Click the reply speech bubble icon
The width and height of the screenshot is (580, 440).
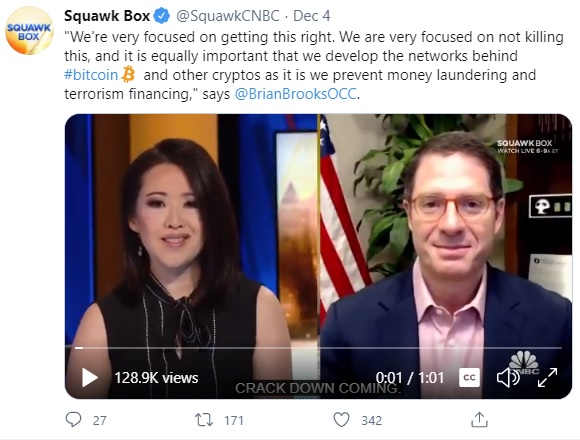[x=73, y=420]
